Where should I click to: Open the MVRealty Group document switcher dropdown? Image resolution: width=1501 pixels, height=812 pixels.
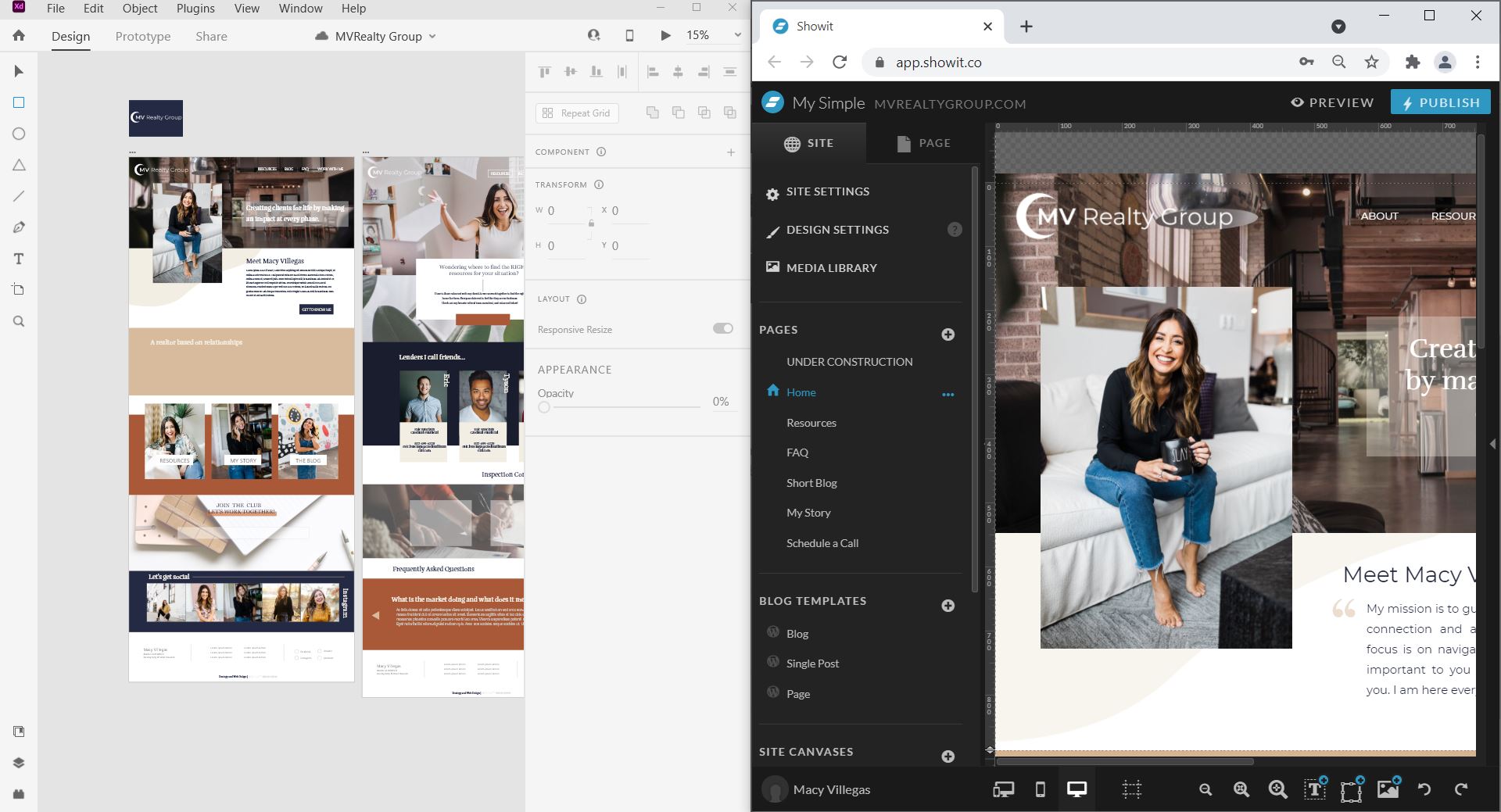coord(431,36)
